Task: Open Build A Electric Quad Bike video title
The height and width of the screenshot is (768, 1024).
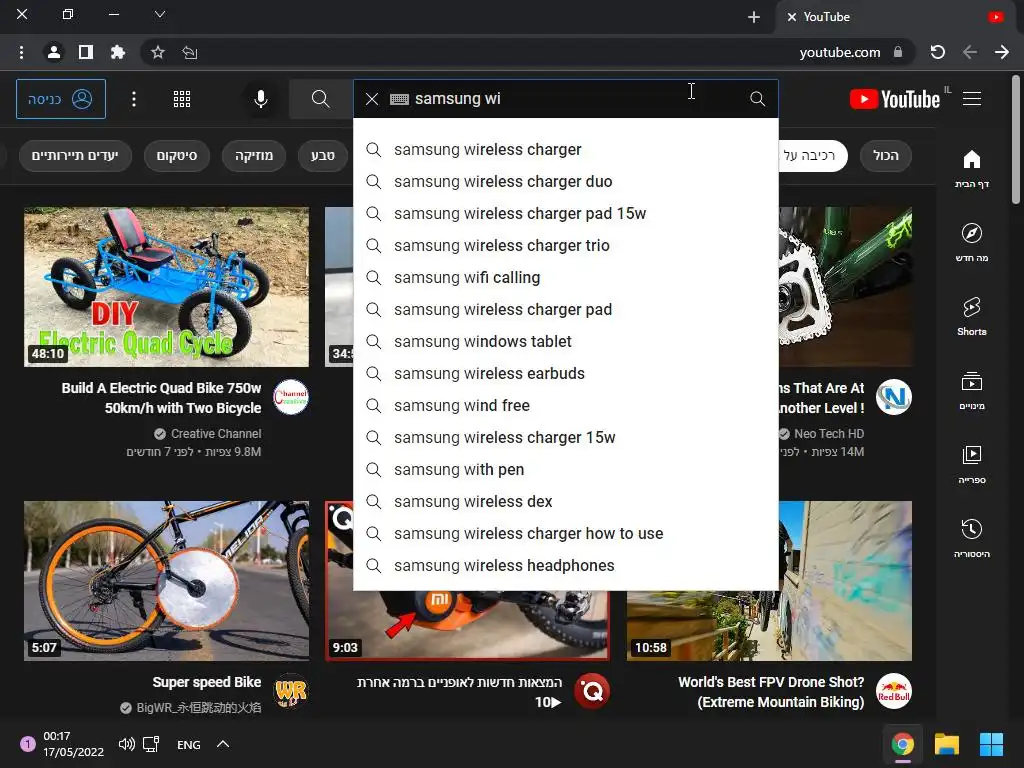Action: click(161, 398)
